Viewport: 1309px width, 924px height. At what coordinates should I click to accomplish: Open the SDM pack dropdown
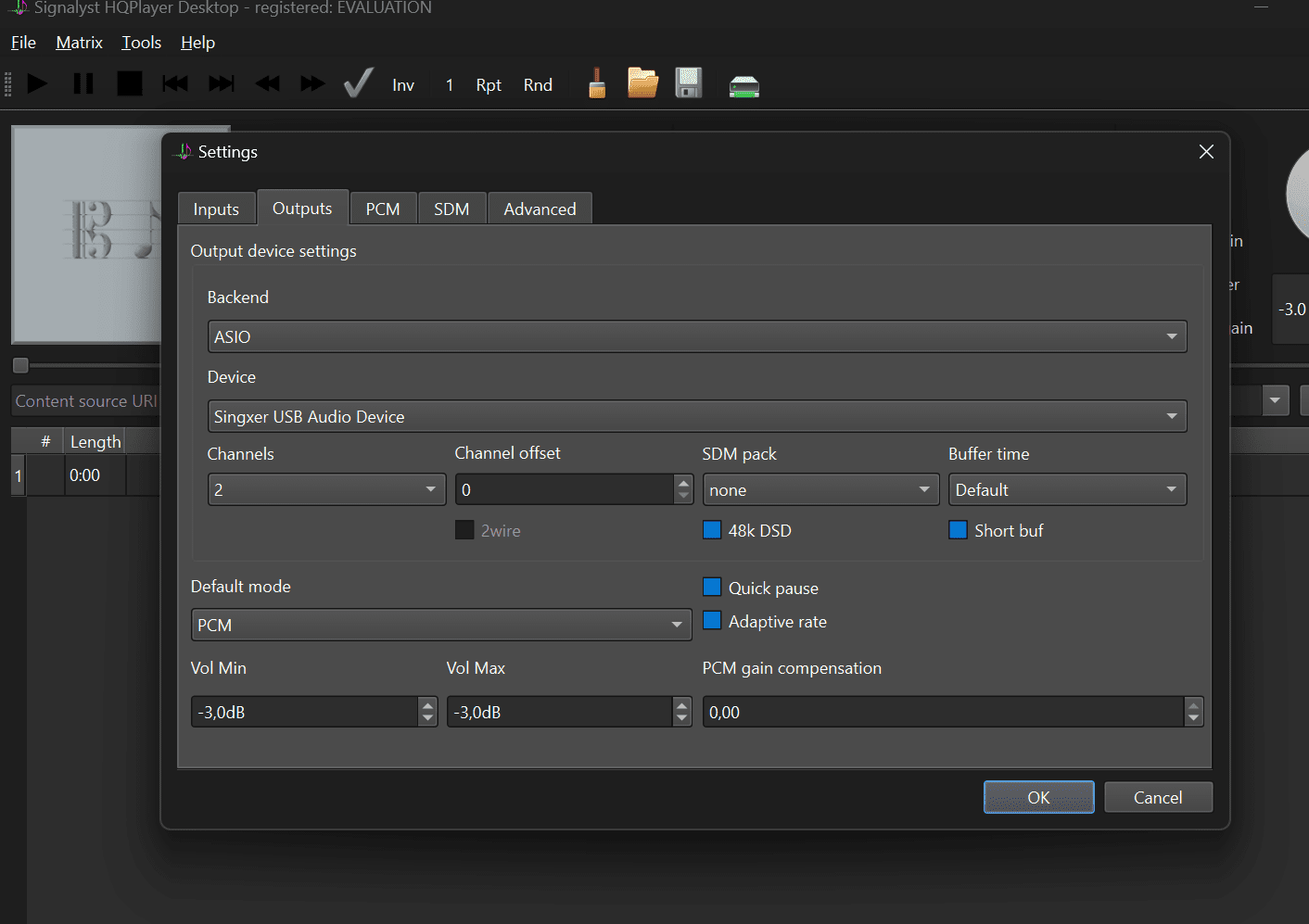coord(820,489)
